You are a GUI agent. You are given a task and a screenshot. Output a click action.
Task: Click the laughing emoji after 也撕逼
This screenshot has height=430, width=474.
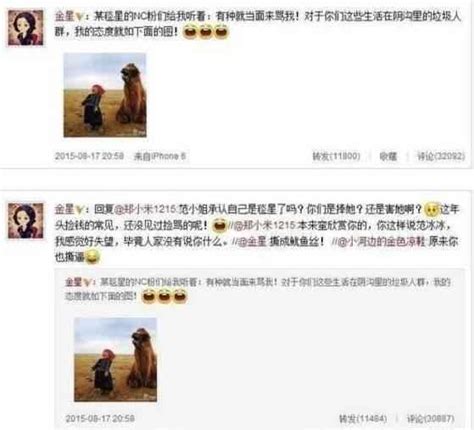coord(92,257)
